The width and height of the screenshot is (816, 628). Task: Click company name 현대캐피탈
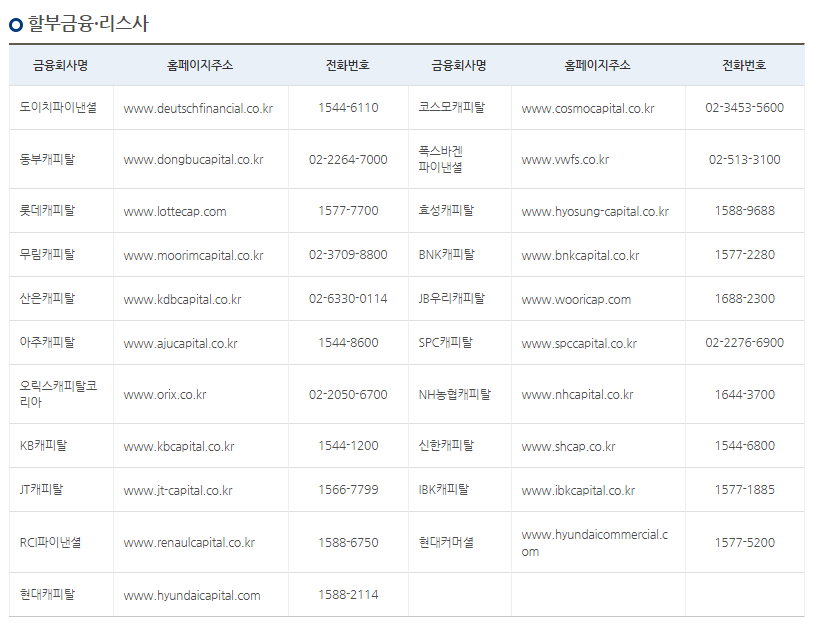coord(47,594)
